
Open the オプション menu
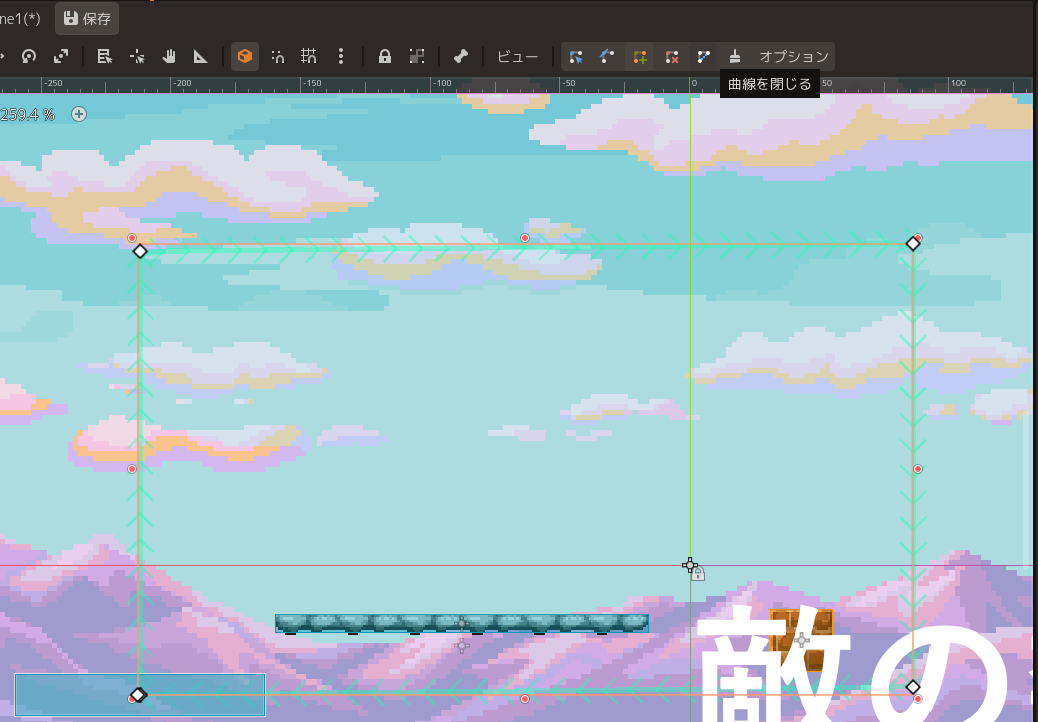[x=794, y=56]
